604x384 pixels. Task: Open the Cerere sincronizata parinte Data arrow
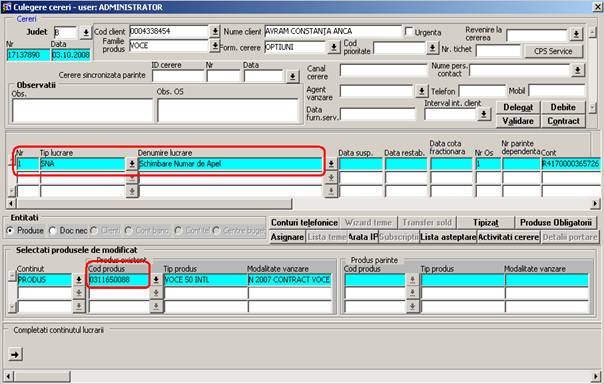292,76
